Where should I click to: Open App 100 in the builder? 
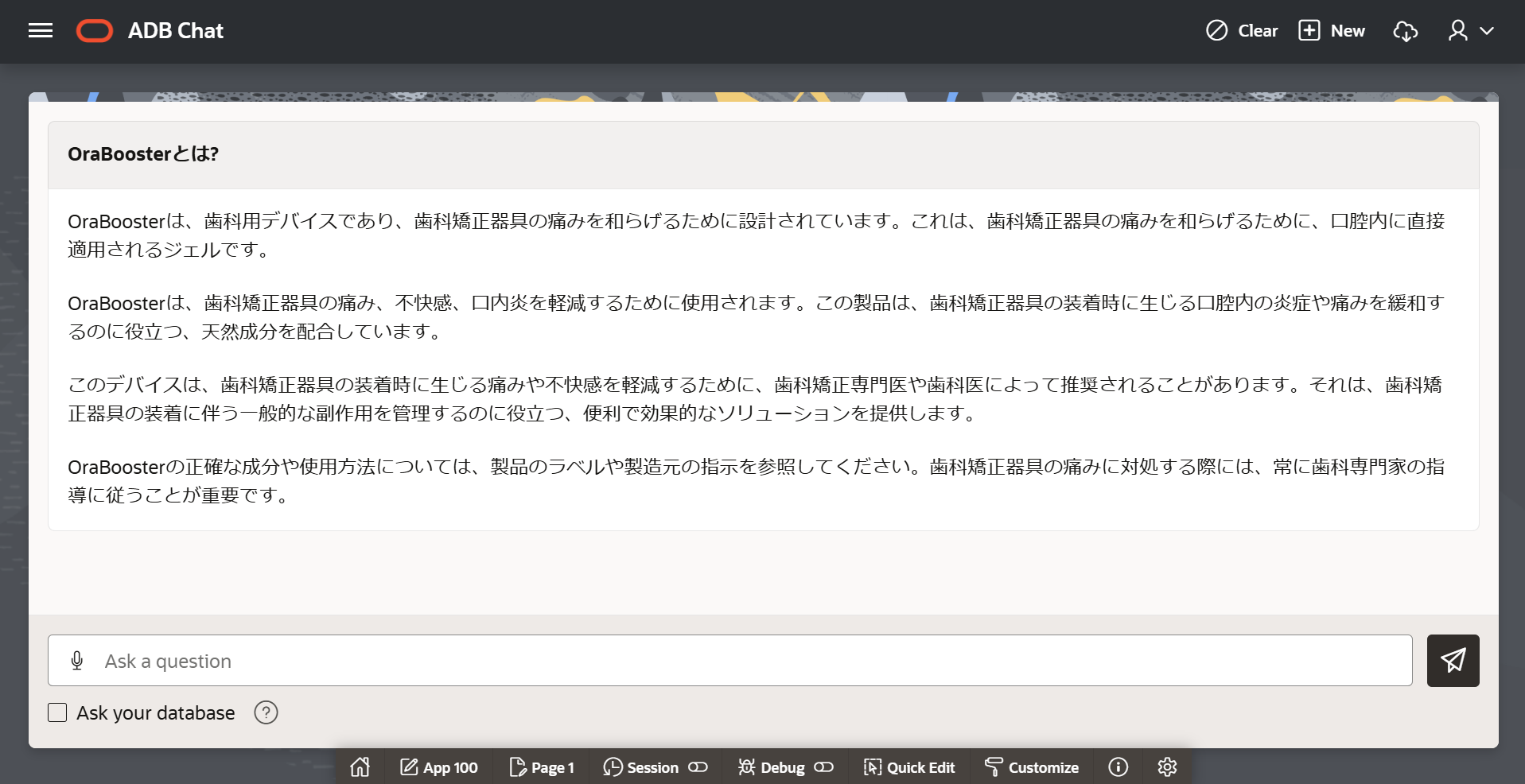438,767
